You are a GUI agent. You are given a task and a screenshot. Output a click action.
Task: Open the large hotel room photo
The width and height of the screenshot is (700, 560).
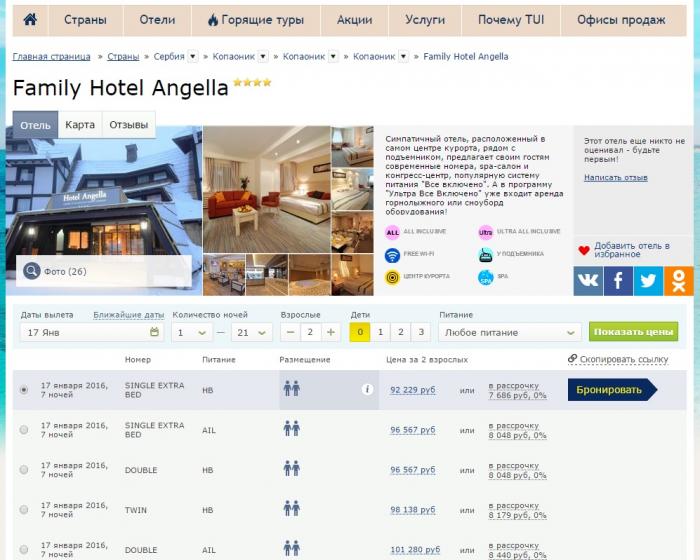[267, 189]
